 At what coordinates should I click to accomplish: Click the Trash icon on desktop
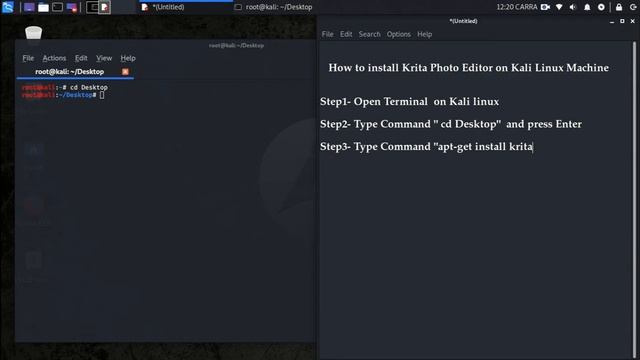[x=33, y=33]
